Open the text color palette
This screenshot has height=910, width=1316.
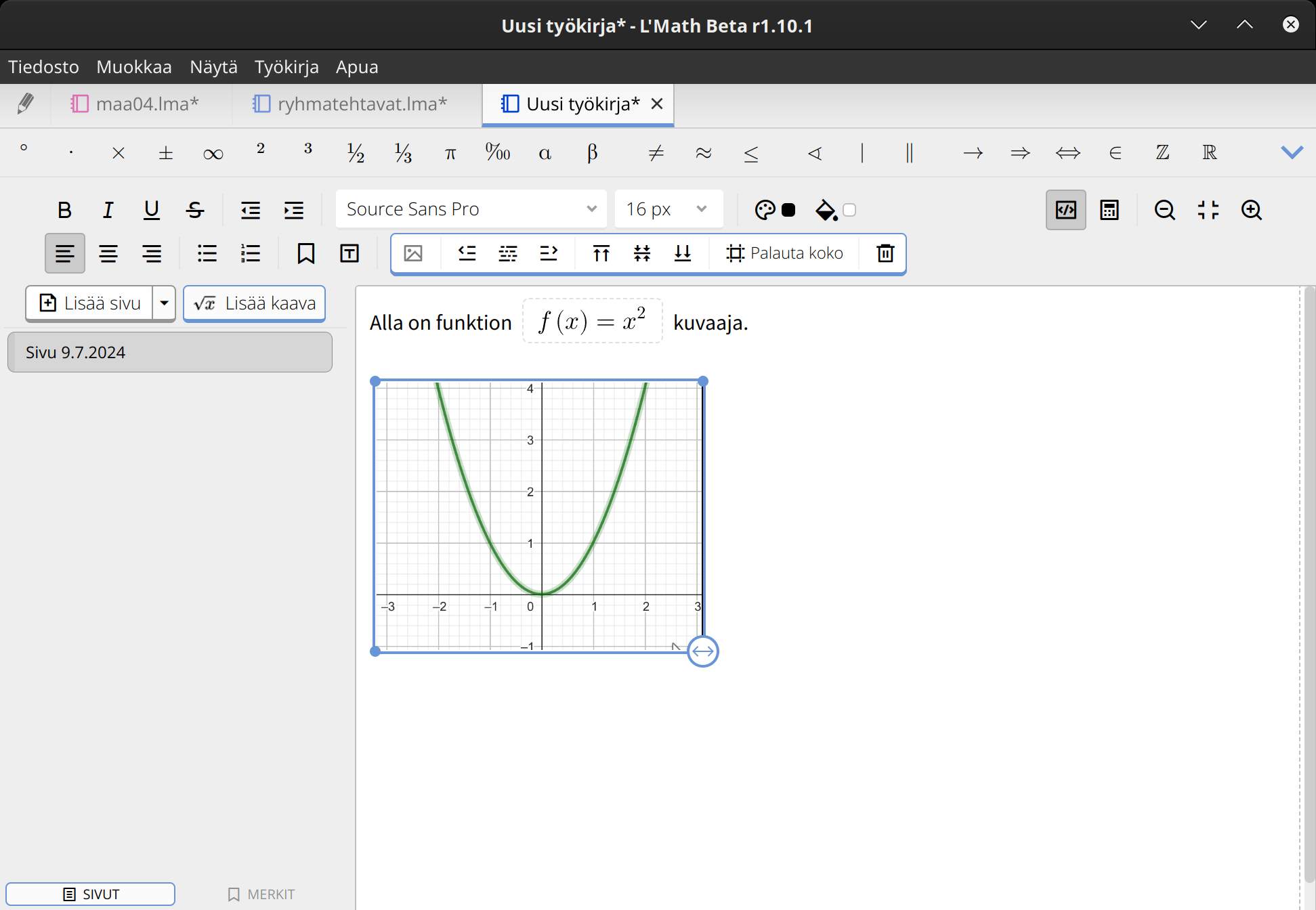click(765, 210)
